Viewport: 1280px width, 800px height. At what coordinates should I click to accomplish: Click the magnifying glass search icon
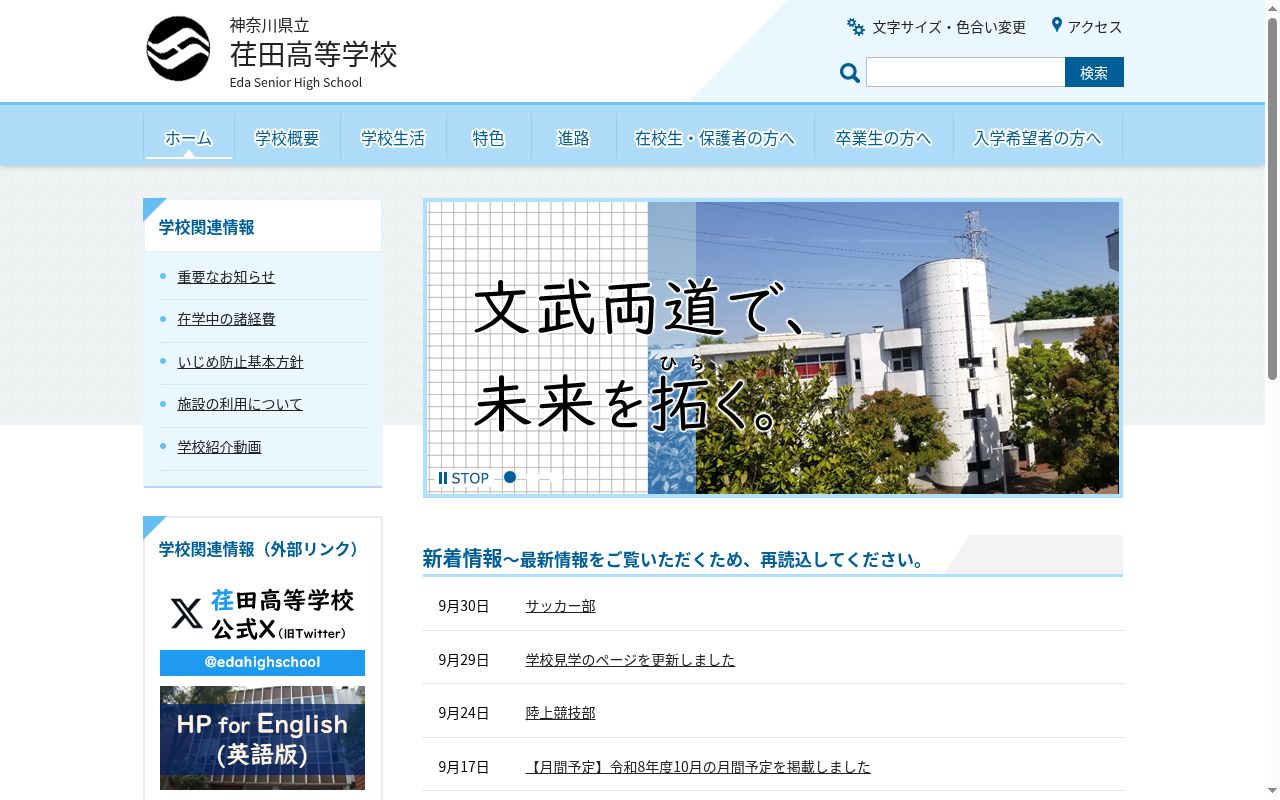point(850,73)
